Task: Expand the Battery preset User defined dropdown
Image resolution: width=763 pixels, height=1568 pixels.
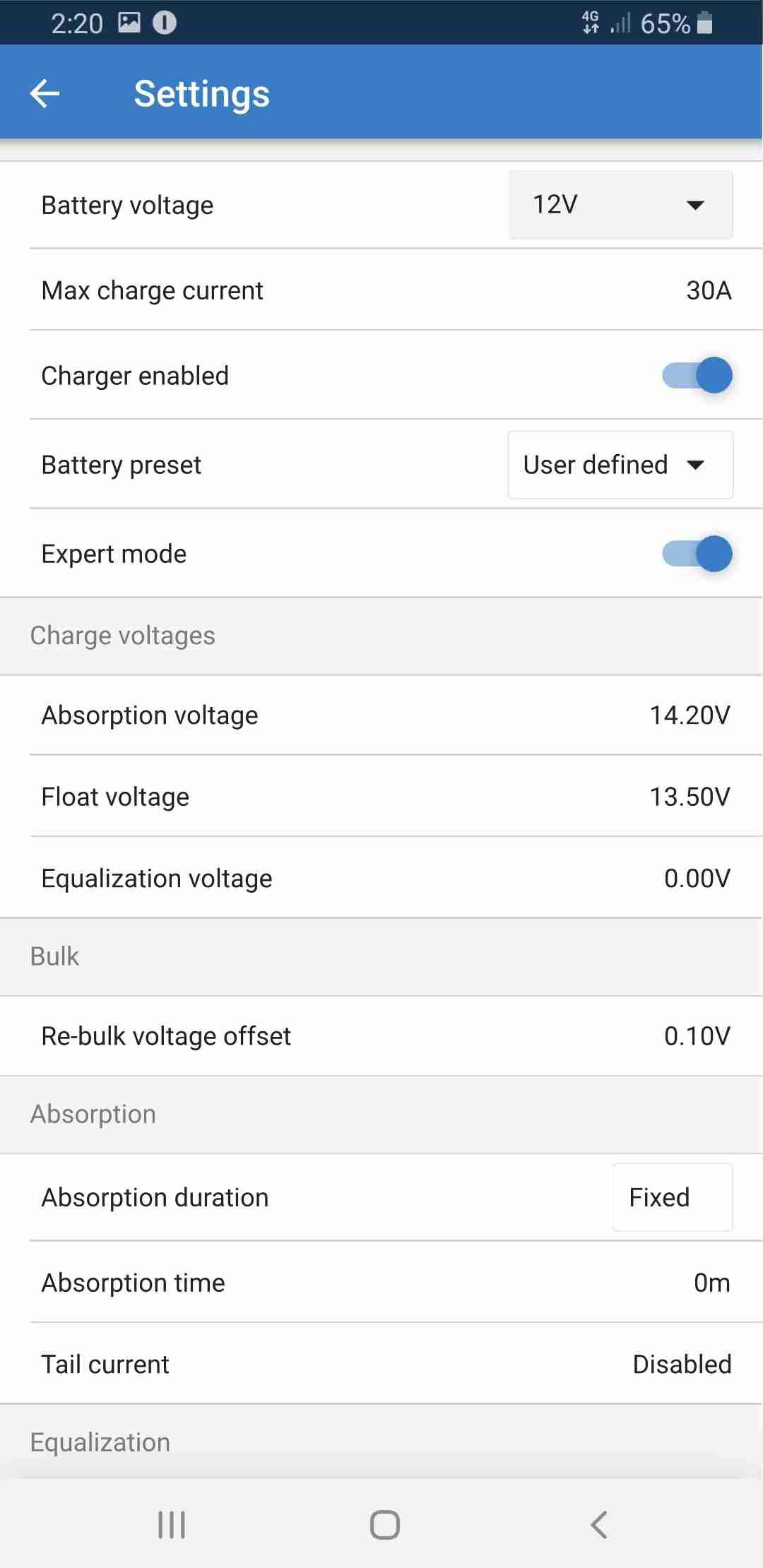Action: click(x=620, y=465)
